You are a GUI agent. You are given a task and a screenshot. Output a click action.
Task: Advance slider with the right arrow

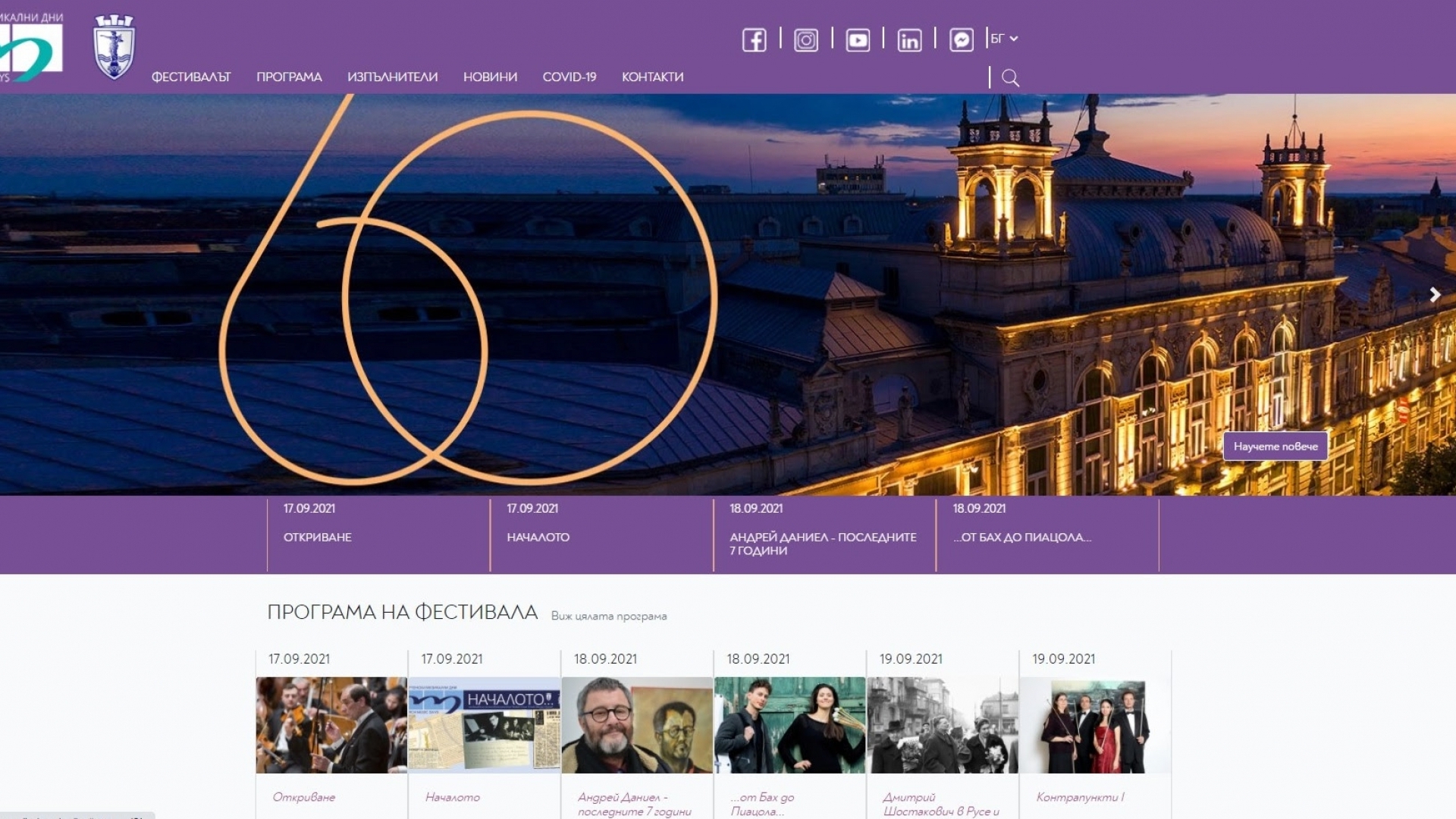pyautogui.click(x=1434, y=295)
